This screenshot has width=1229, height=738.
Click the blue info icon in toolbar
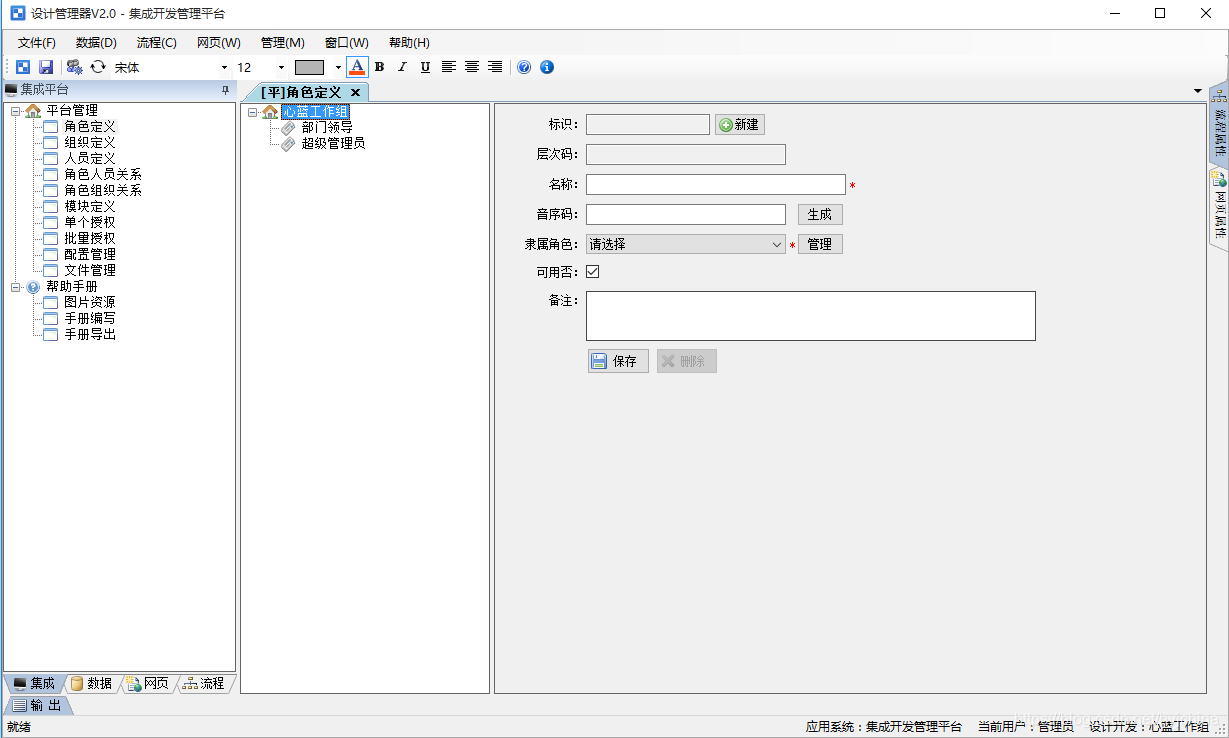pos(547,67)
